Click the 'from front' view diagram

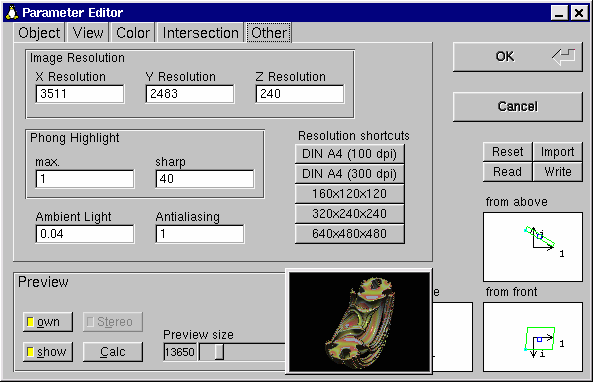tap(532, 337)
